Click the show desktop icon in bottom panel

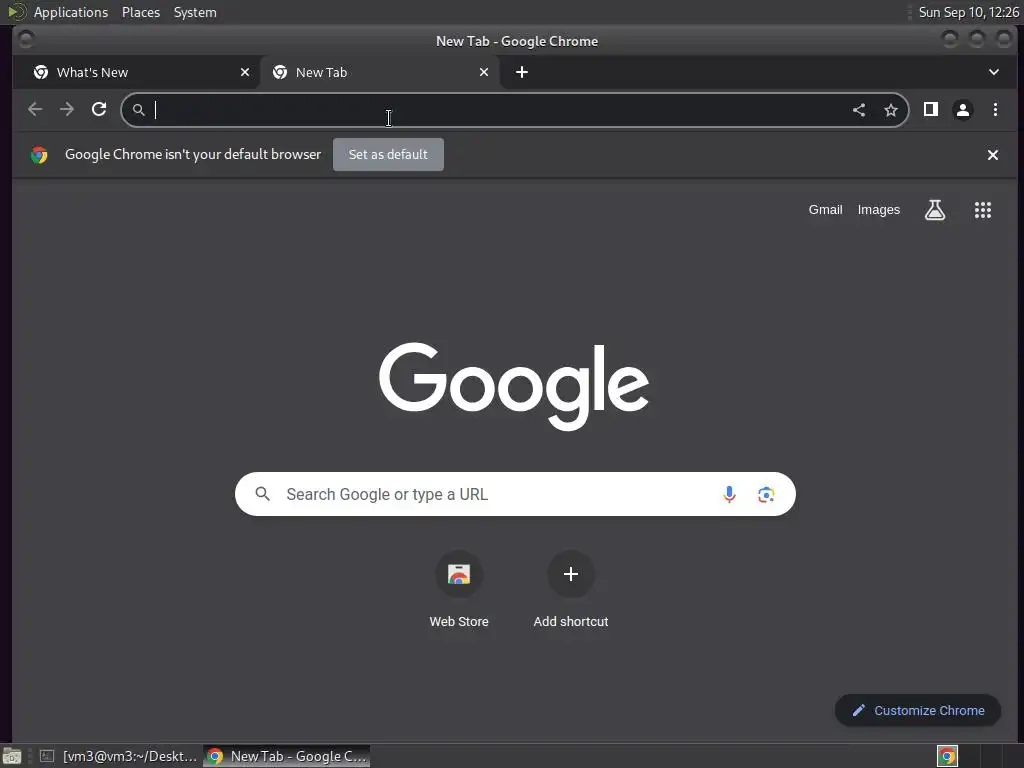click(12, 756)
